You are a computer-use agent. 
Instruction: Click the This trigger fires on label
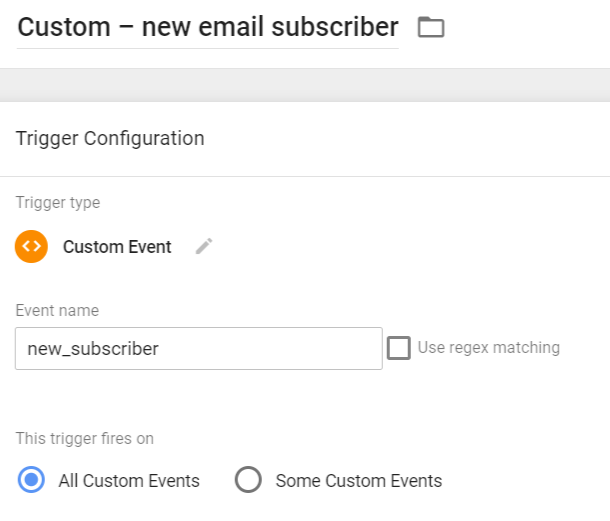coord(85,438)
